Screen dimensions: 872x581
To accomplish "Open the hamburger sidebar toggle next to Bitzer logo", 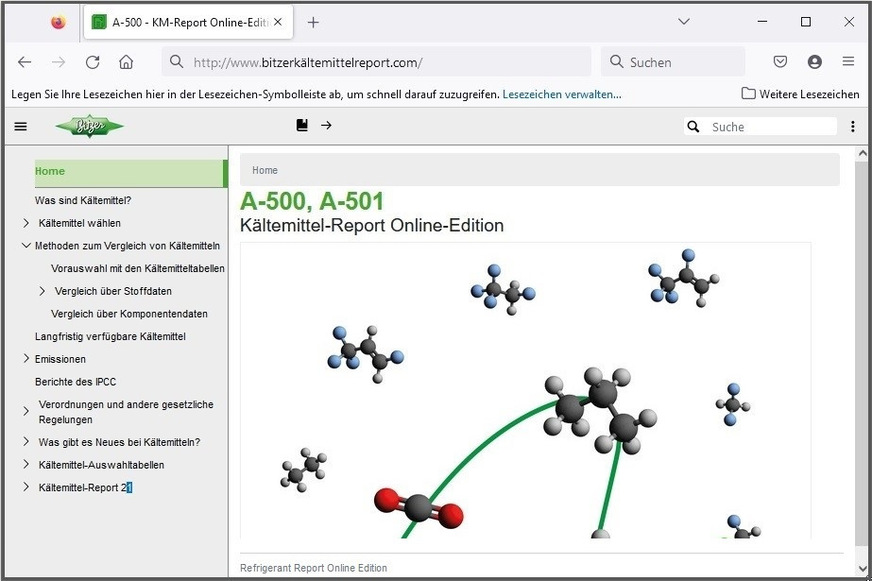I will [x=20, y=127].
